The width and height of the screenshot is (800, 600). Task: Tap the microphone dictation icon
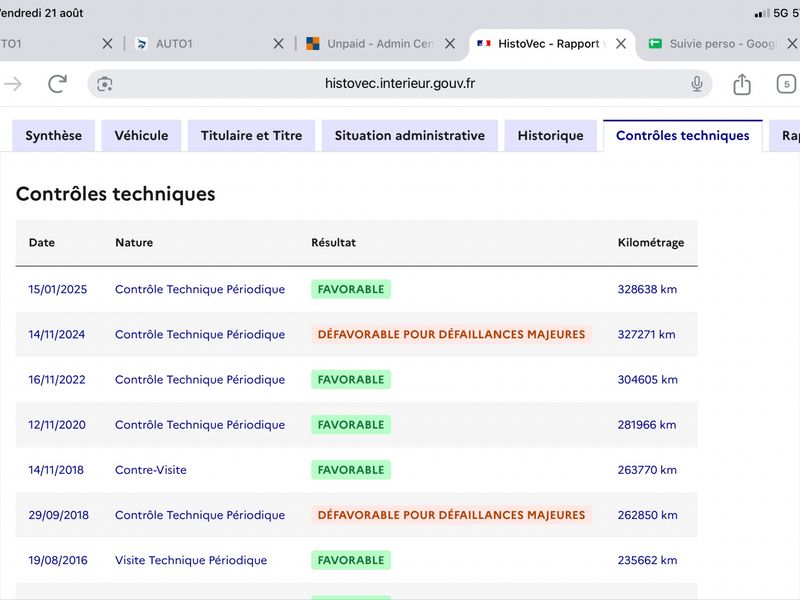pos(696,84)
